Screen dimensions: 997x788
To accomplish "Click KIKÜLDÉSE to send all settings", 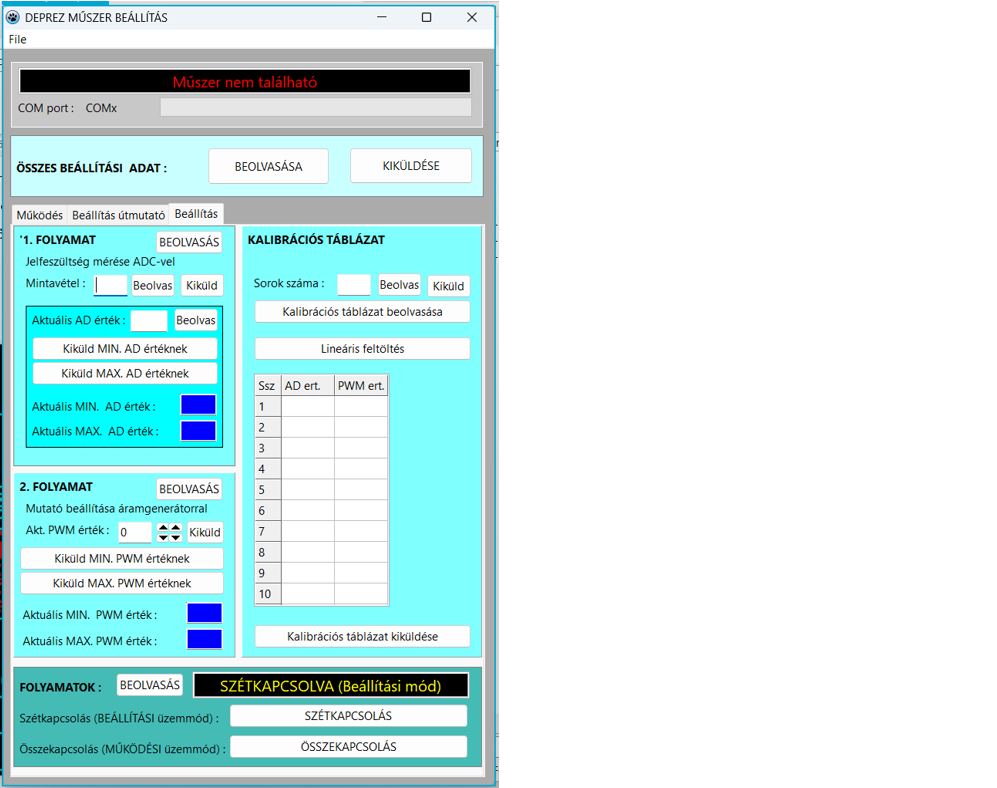I will click(x=410, y=166).
